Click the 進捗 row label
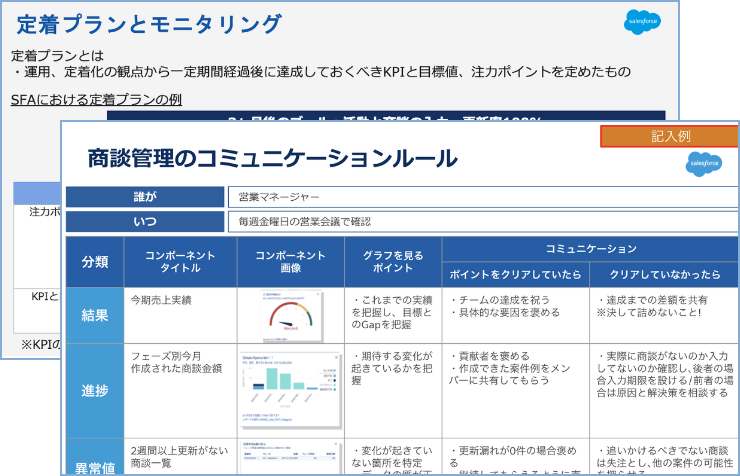Viewport: 740px width, 476px height. coord(95,390)
